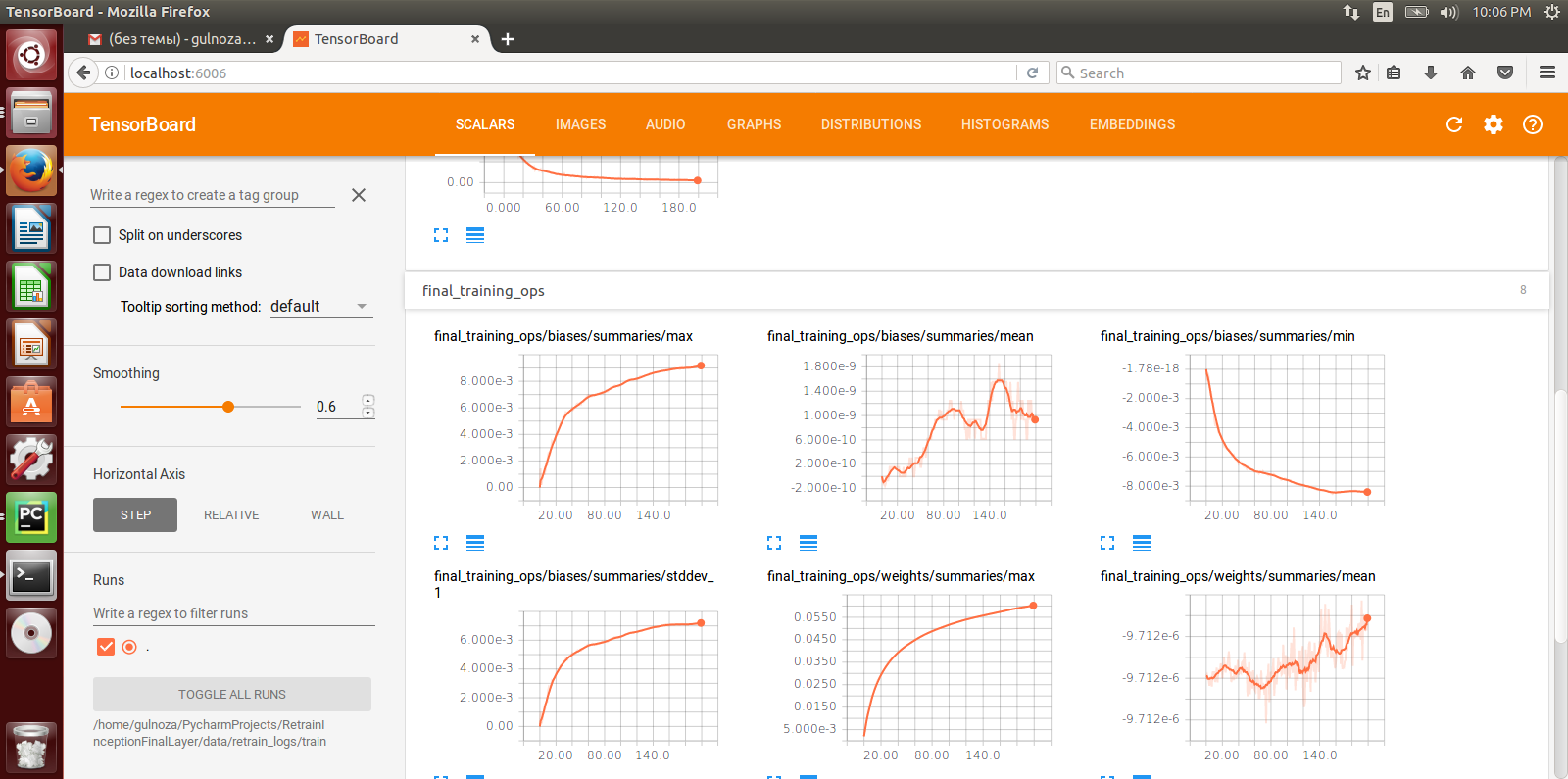The image size is (1568, 779).
Task: Launch PyCharm from the Ubuntu launcher
Action: click(31, 517)
